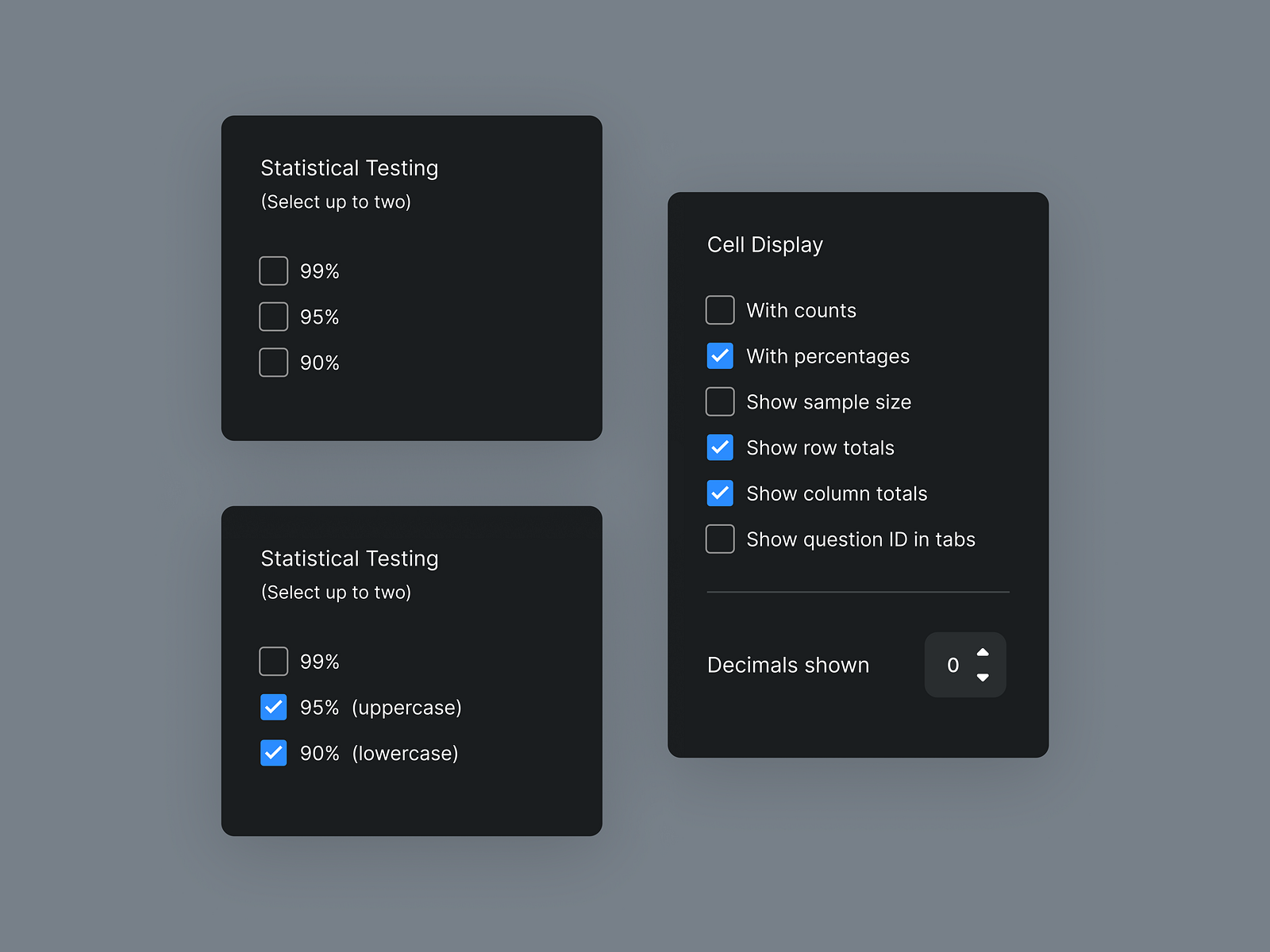Disable the 95% (uppercase) checkbox
The width and height of the screenshot is (1270, 952).
[273, 707]
